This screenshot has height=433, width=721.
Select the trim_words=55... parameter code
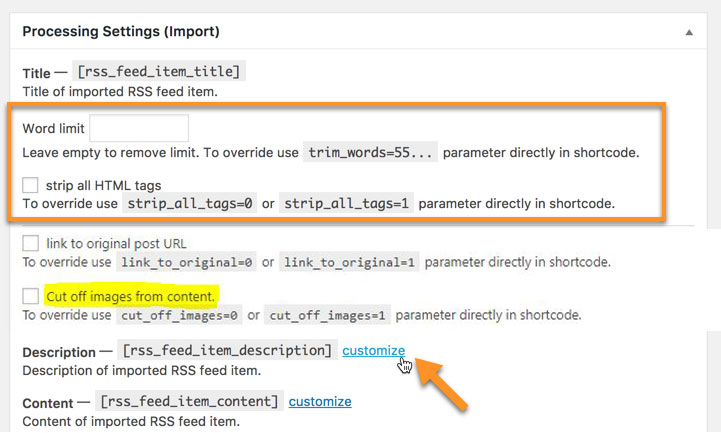[370, 152]
